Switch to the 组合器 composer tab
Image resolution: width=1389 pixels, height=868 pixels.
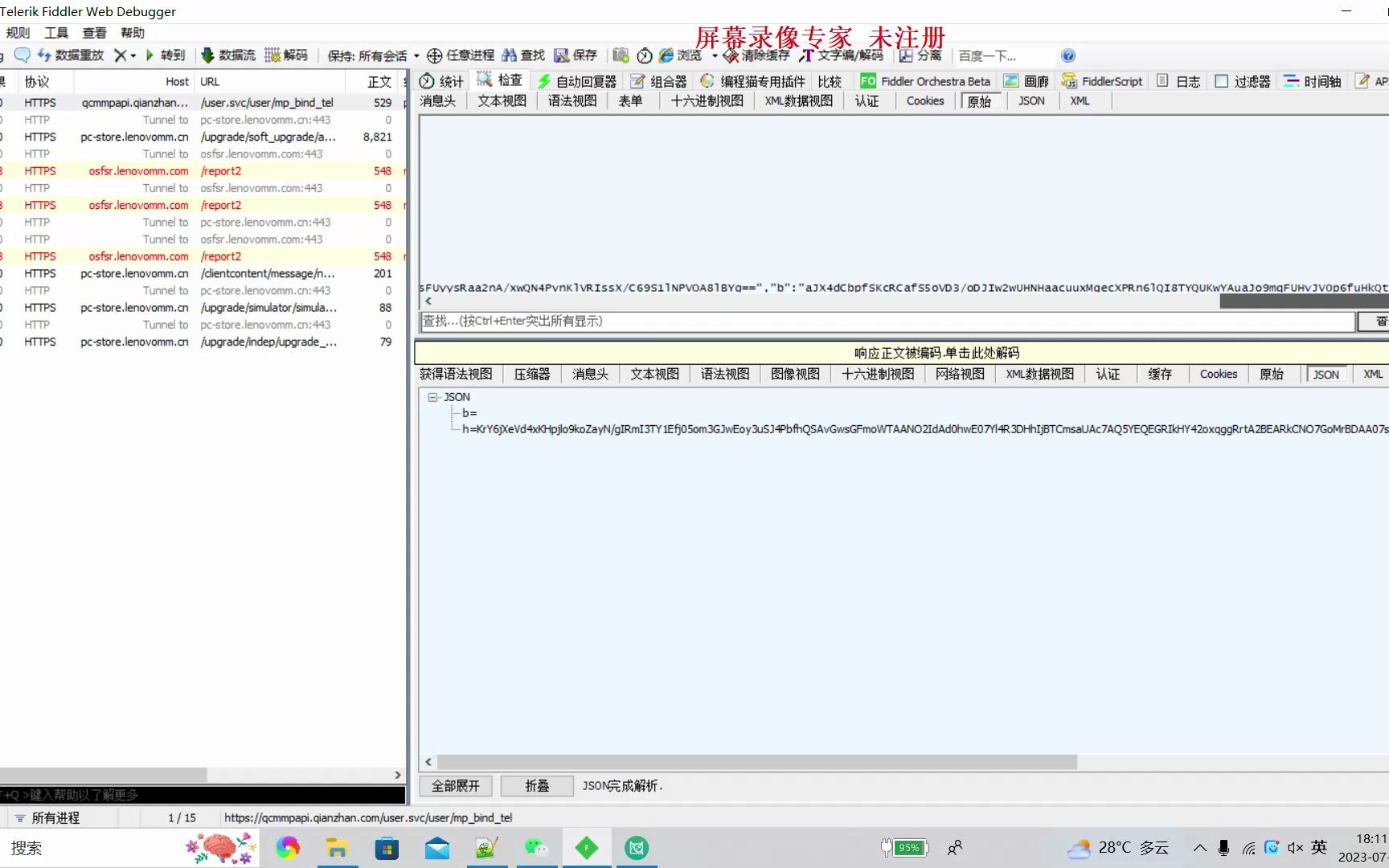click(658, 81)
